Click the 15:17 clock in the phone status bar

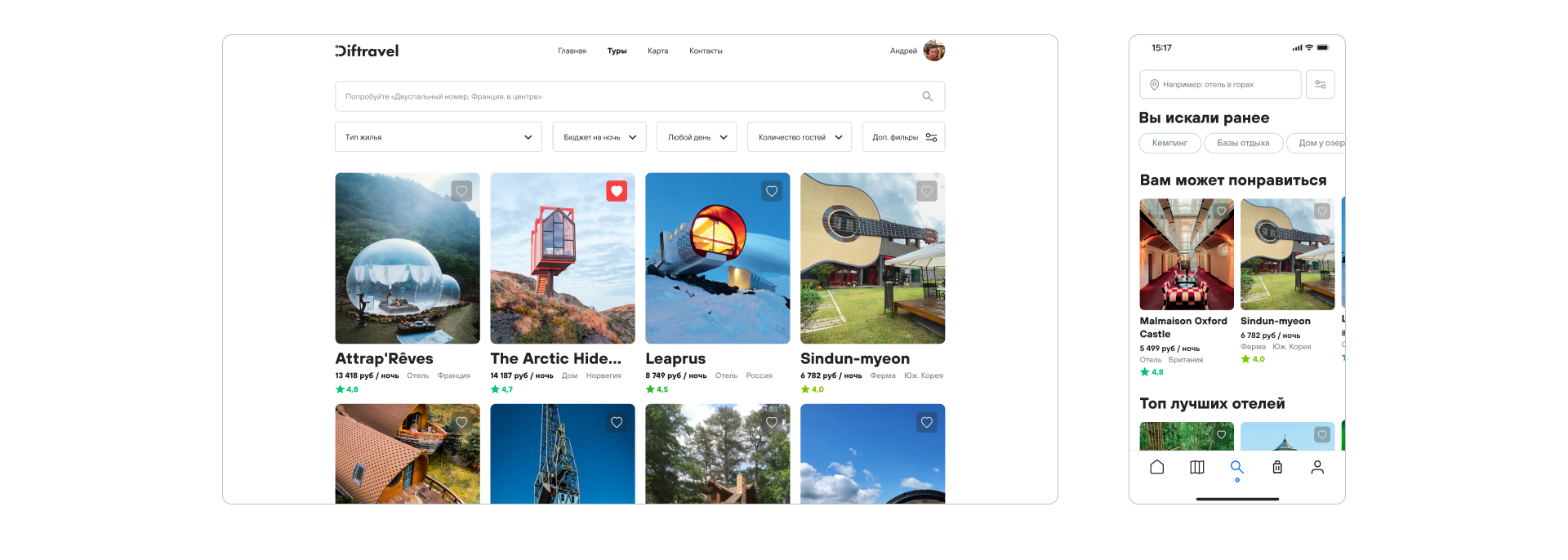pos(1161,48)
